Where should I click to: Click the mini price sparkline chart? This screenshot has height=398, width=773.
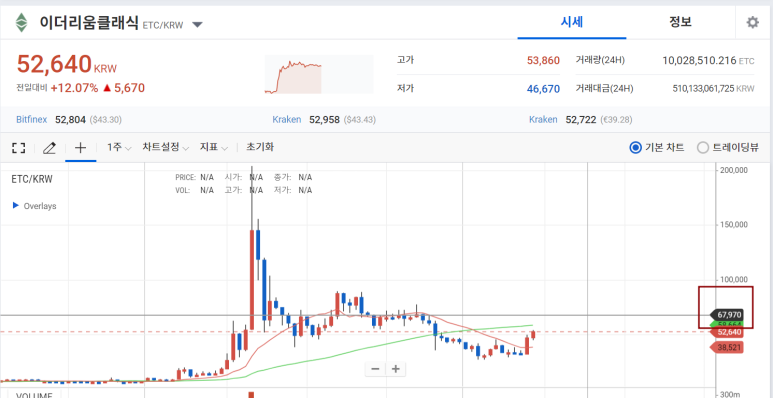click(319, 74)
